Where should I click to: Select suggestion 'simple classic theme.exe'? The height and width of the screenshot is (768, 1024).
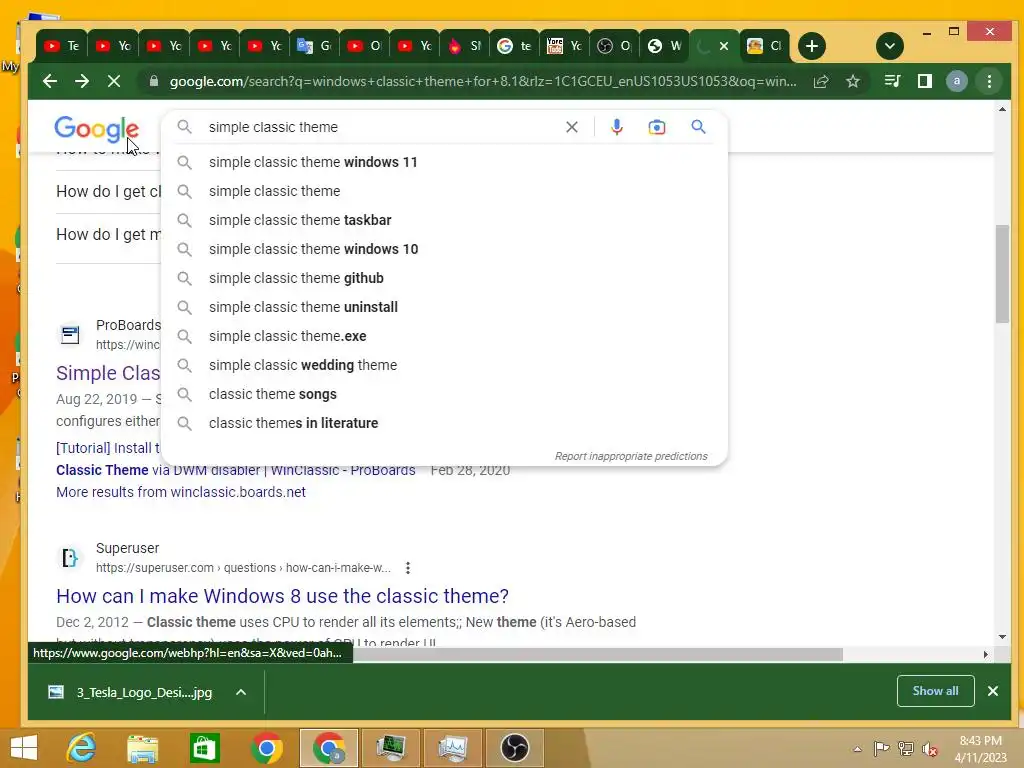pos(444,336)
